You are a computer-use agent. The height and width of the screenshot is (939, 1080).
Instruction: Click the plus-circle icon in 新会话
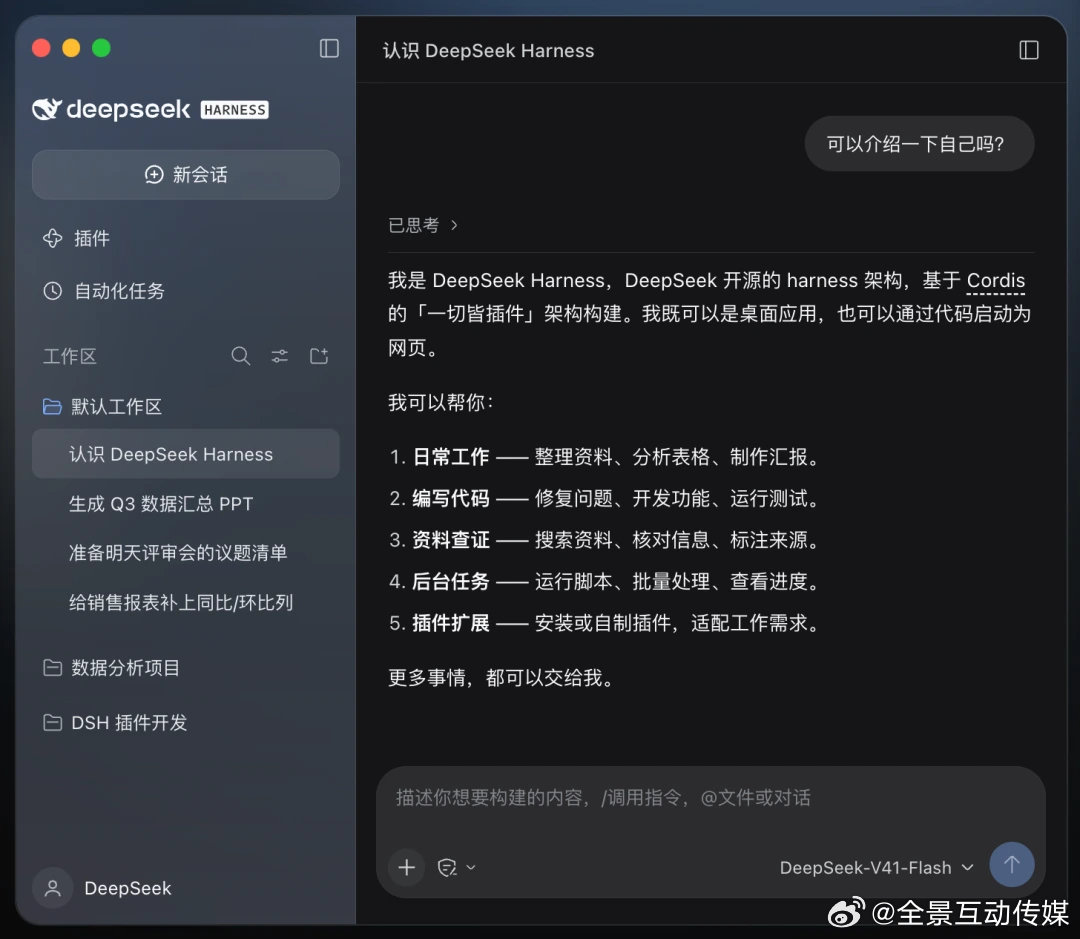tap(154, 174)
